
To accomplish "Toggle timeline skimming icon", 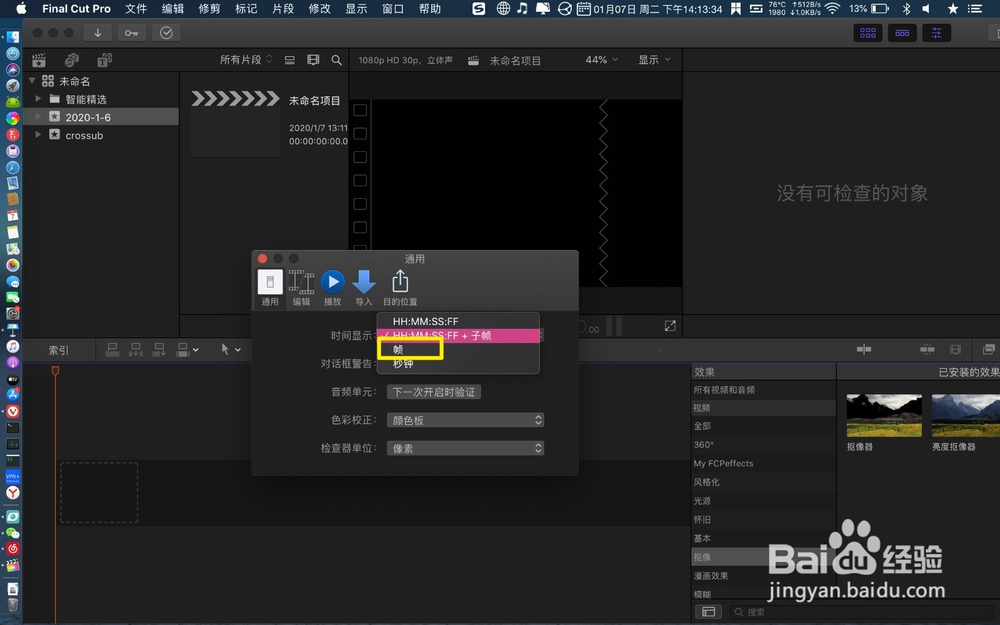I will (x=864, y=349).
